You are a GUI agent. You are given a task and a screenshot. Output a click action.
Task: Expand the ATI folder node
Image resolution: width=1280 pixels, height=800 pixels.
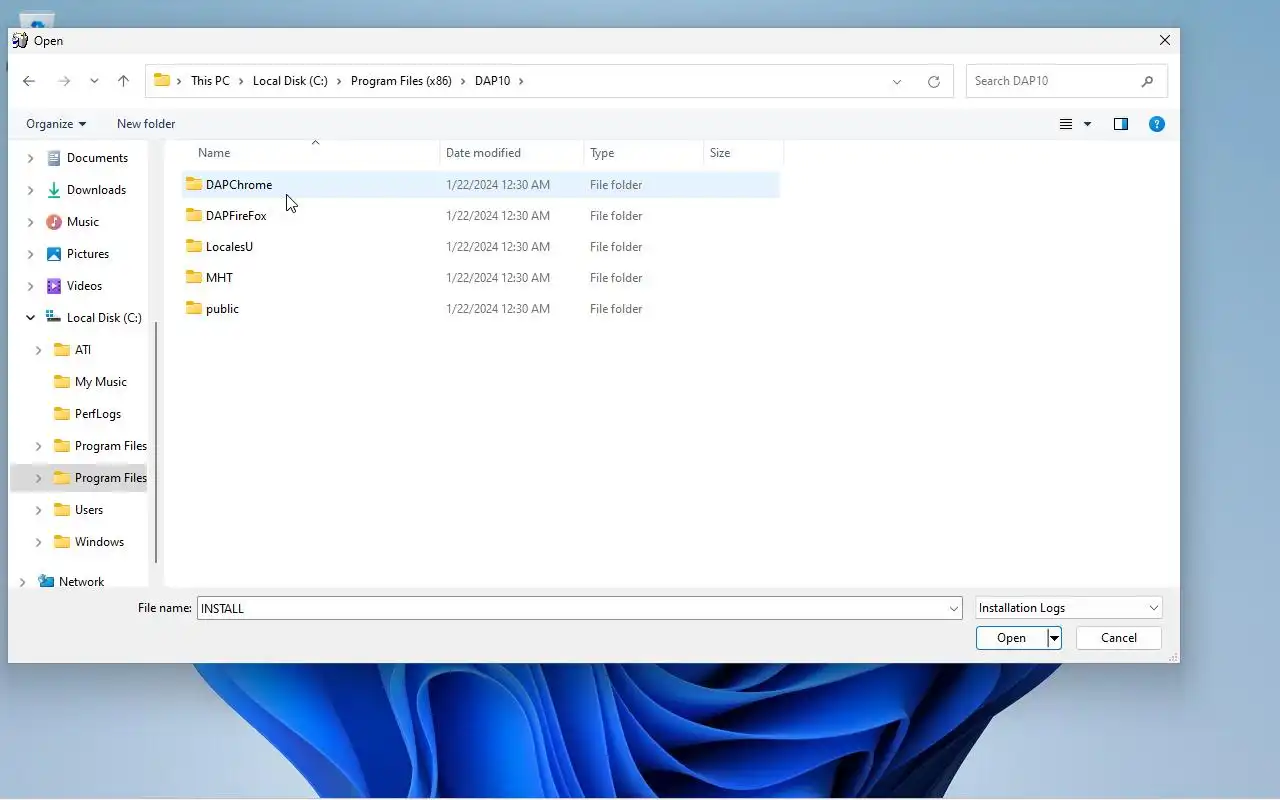coord(38,350)
